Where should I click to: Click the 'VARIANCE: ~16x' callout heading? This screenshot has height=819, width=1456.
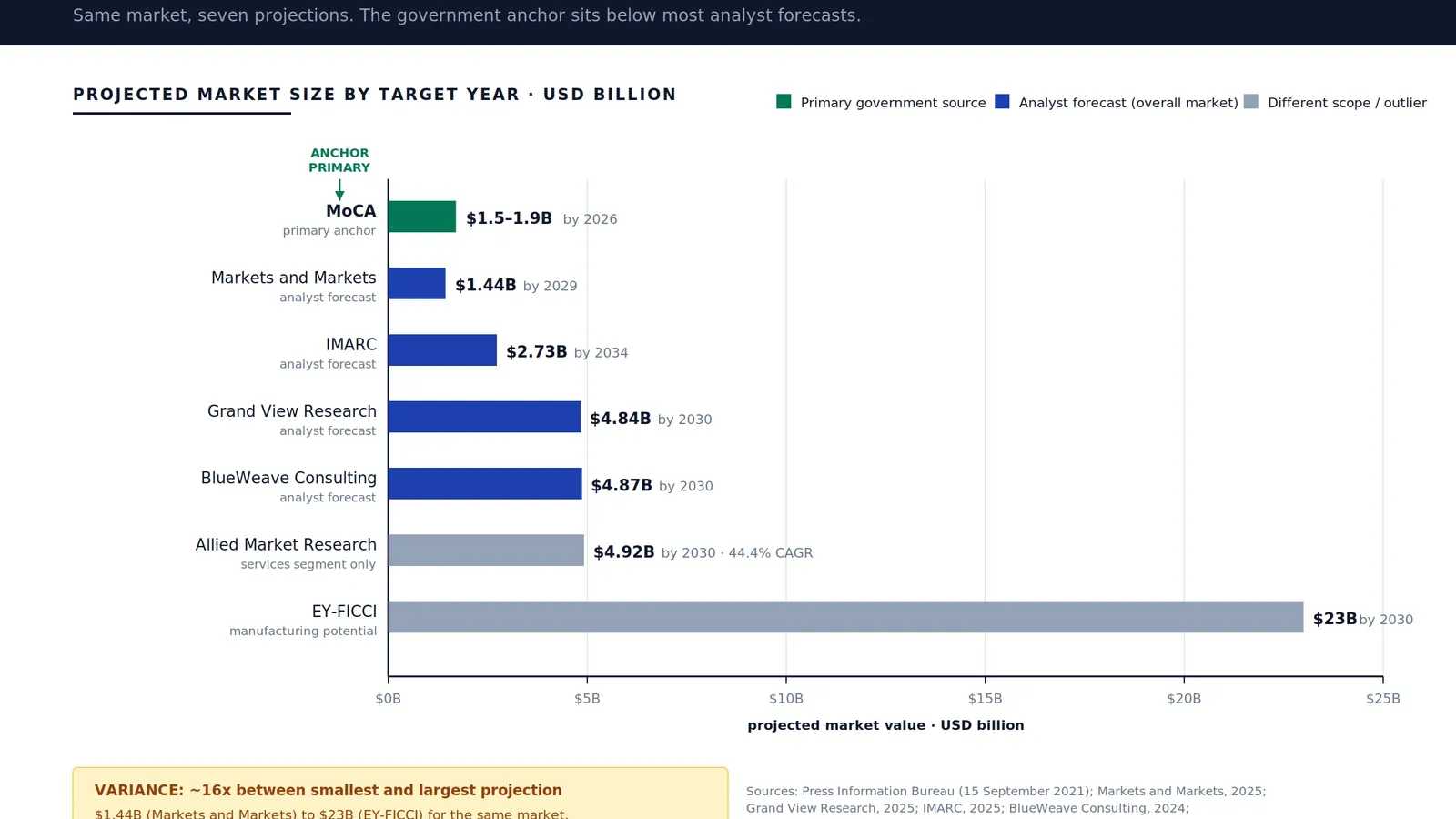[x=329, y=791]
